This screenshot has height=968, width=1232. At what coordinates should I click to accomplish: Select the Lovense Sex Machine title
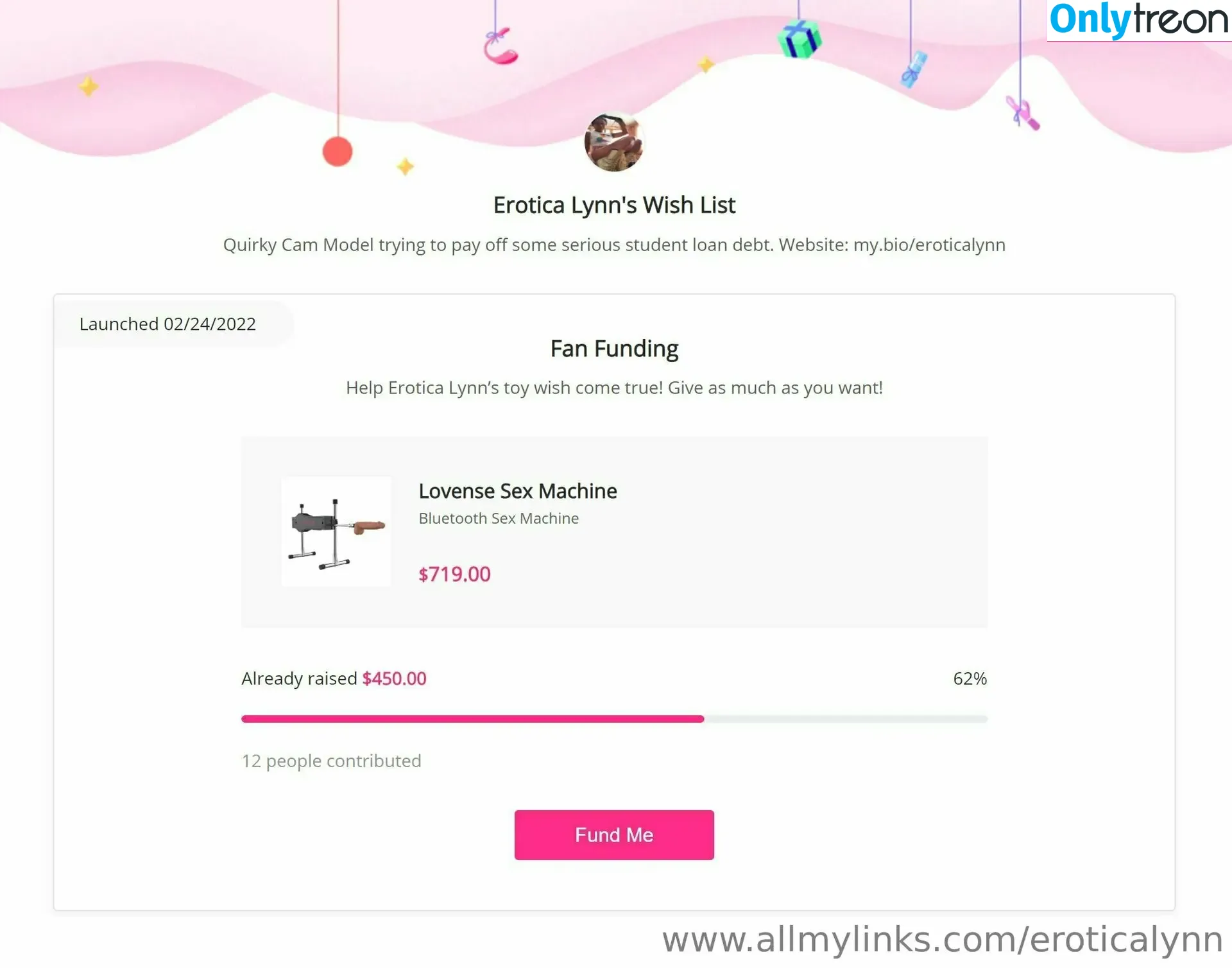518,491
